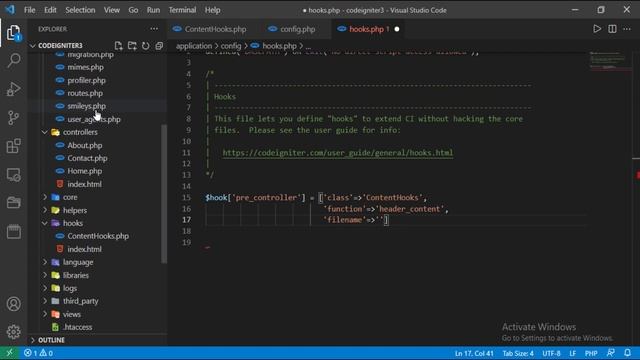Open Explorer views and more actions menu
This screenshot has height=360, width=640.
click(154, 29)
